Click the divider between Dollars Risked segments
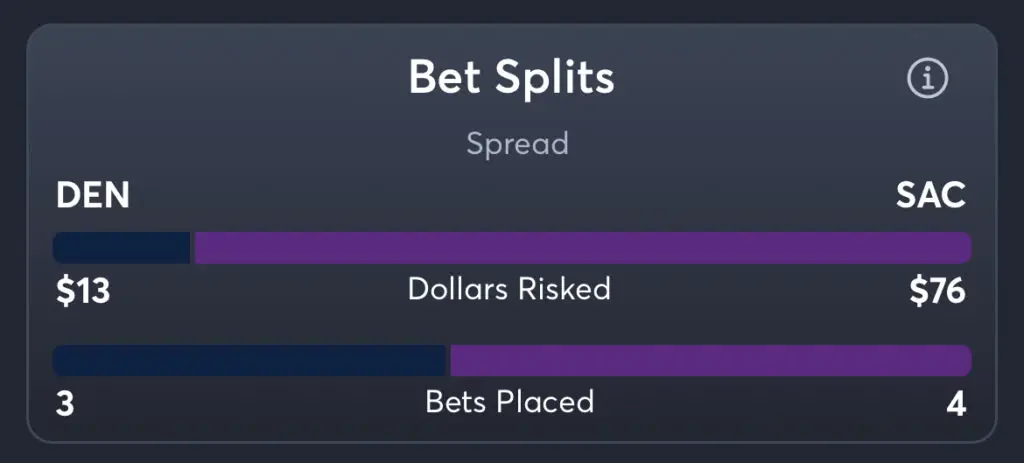 click(193, 248)
